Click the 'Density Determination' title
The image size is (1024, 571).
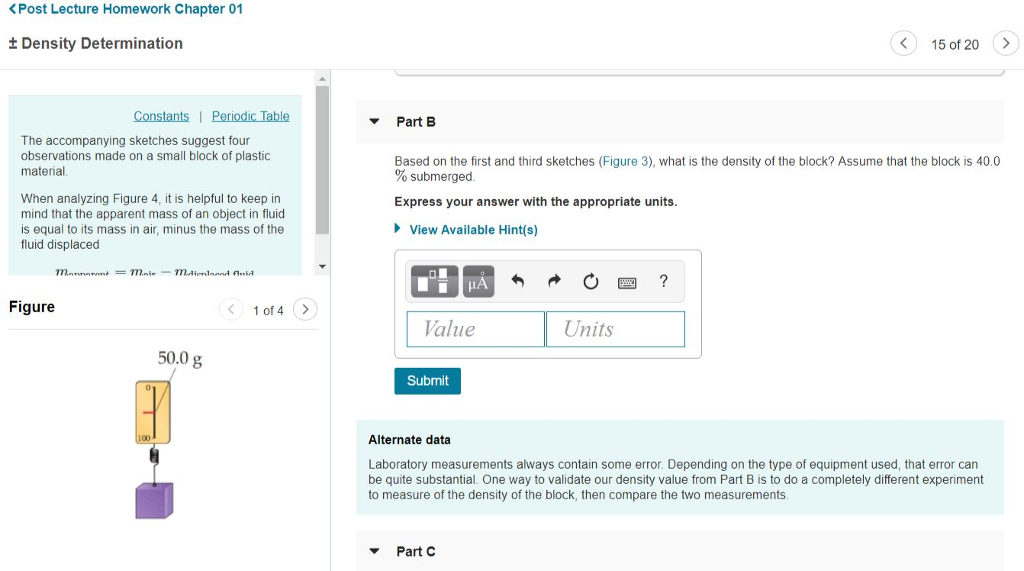(102, 44)
